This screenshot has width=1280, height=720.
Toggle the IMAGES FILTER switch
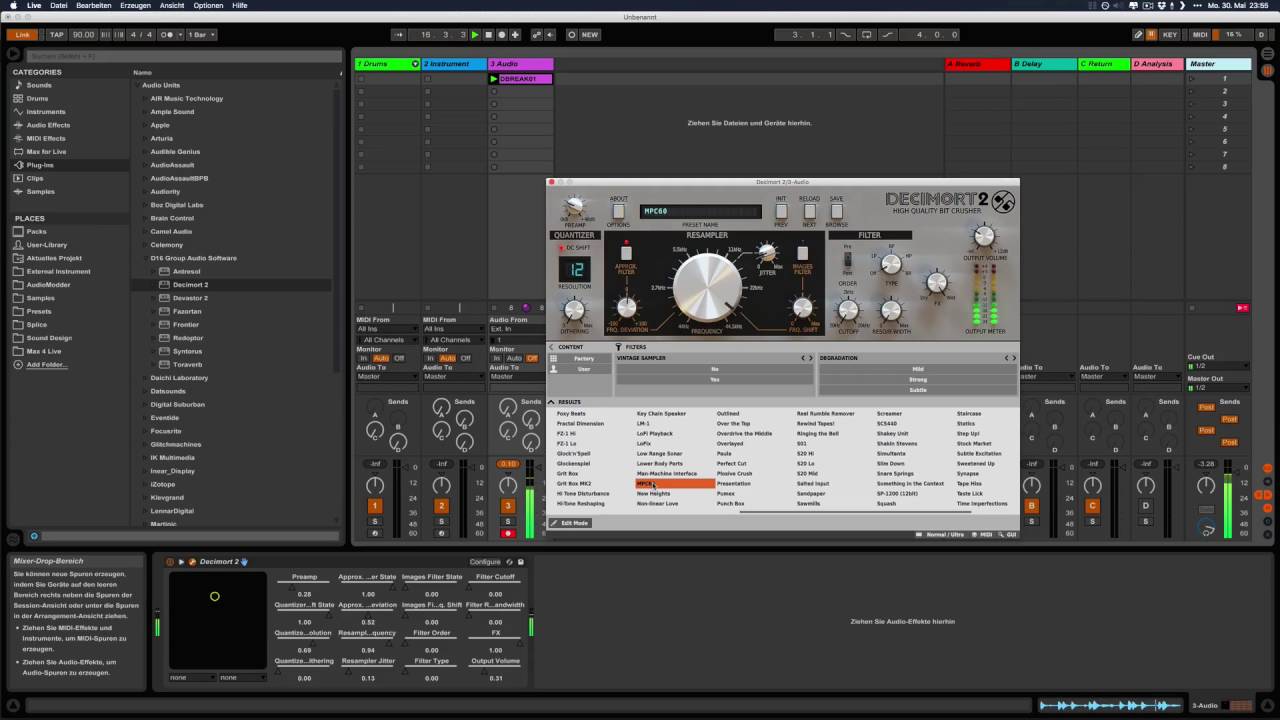pyautogui.click(x=802, y=253)
